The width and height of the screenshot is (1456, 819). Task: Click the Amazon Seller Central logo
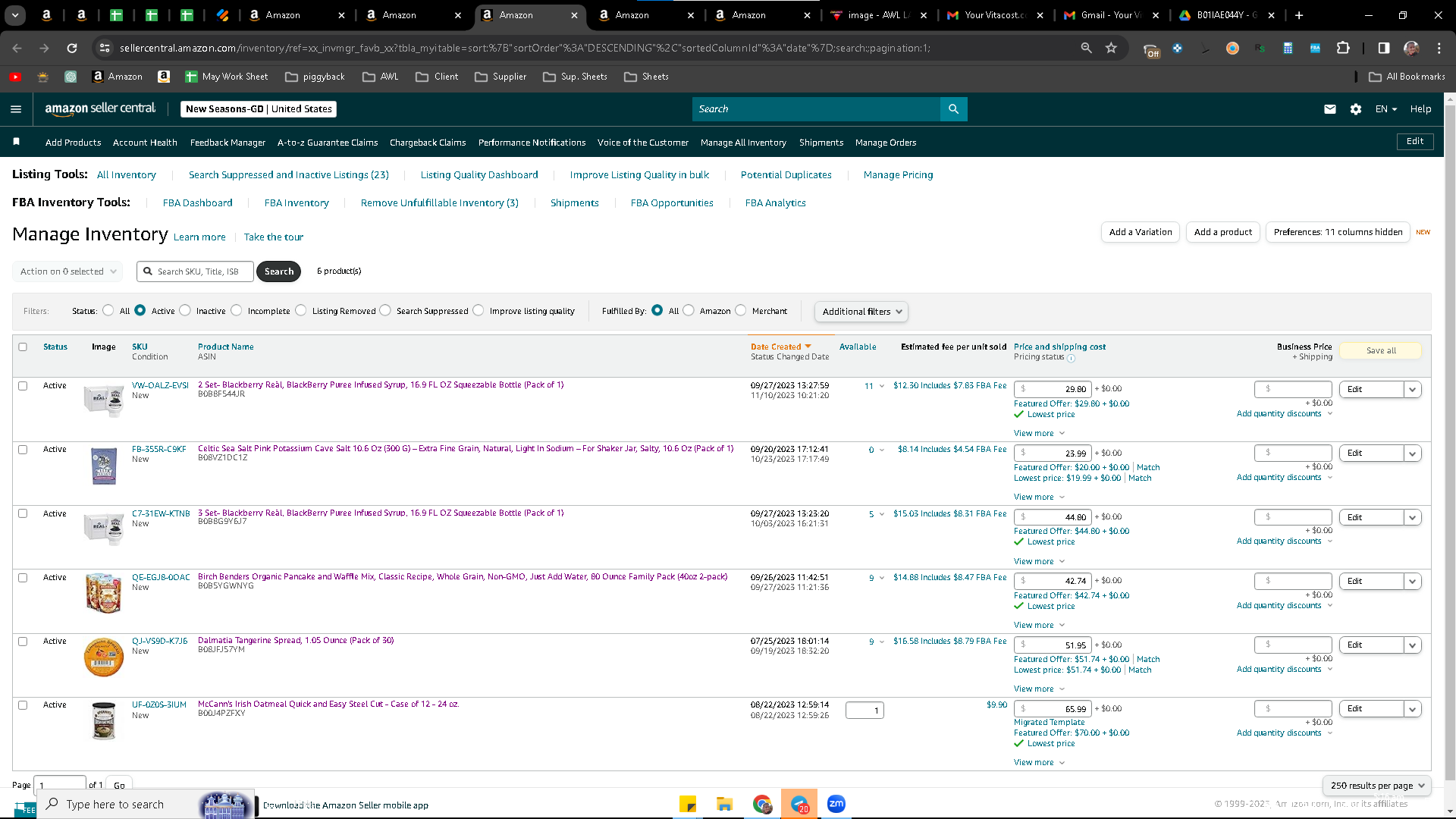click(100, 109)
